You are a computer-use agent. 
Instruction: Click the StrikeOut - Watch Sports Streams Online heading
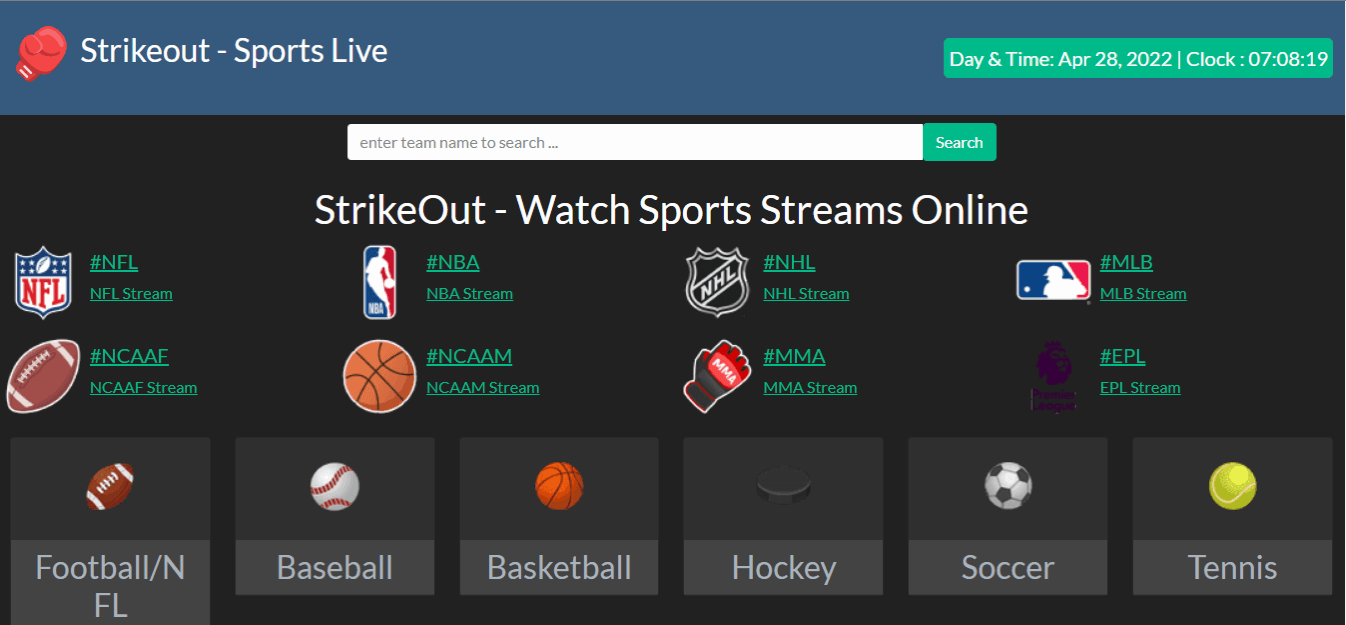[671, 210]
